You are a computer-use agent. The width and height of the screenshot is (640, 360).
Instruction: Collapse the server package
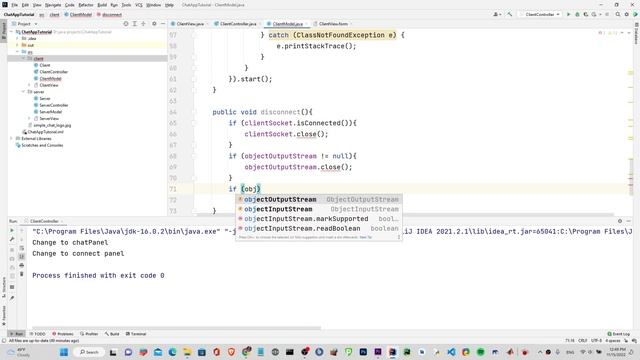pyautogui.click(x=23, y=92)
